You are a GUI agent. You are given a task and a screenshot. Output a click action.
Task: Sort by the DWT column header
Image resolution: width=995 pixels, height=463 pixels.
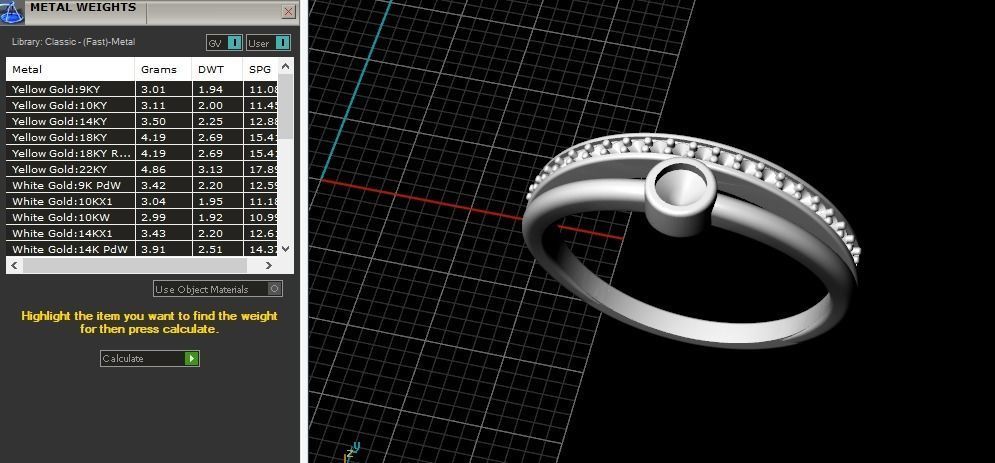click(x=217, y=69)
